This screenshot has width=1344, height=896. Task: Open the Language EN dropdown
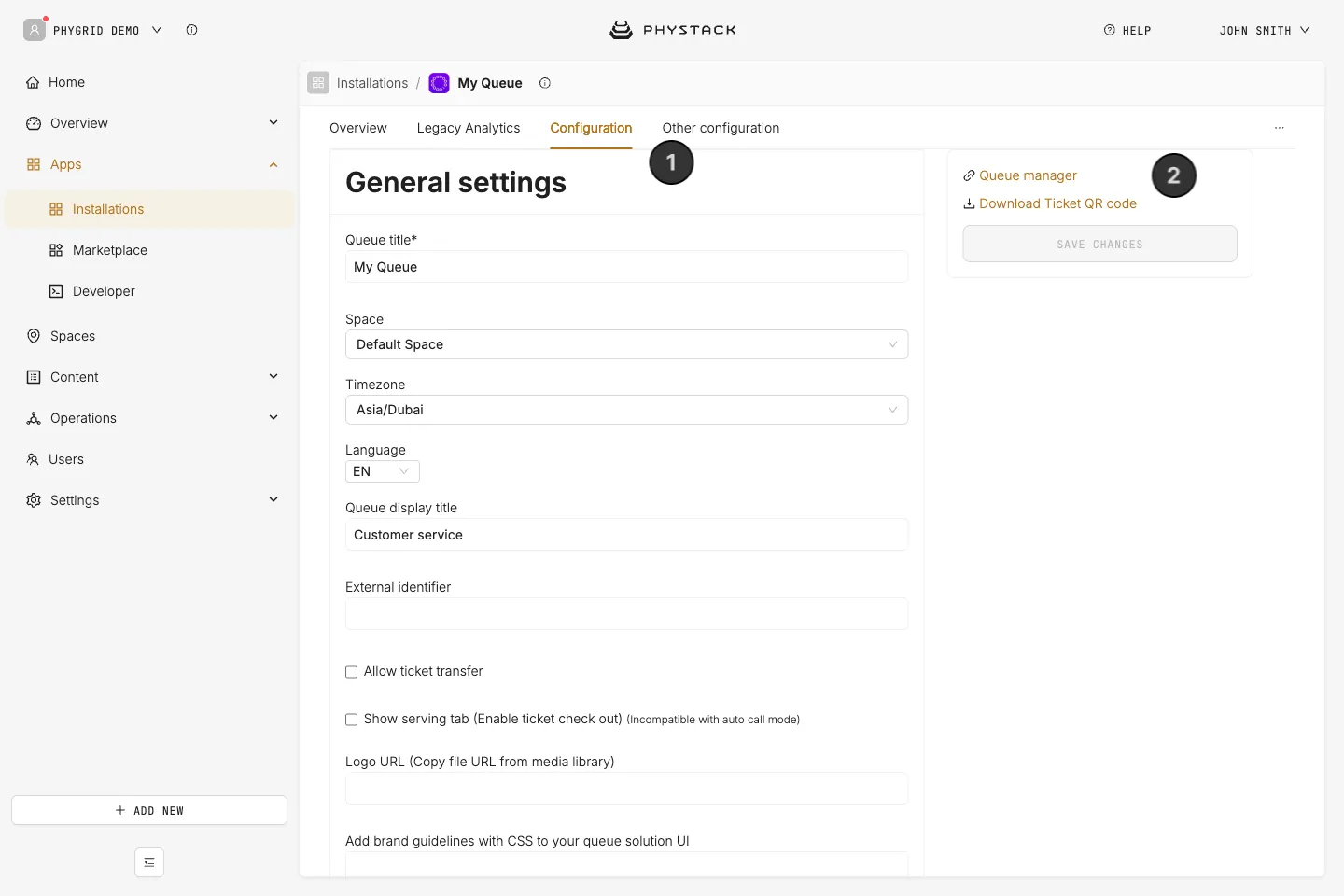tap(382, 471)
